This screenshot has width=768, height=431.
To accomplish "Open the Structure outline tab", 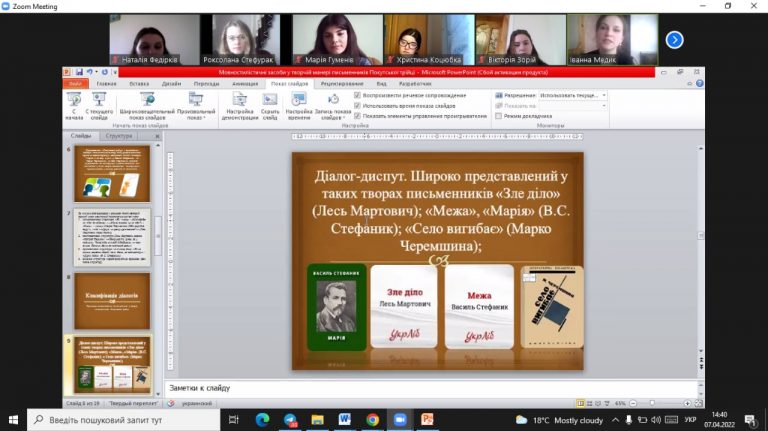I will (119, 136).
